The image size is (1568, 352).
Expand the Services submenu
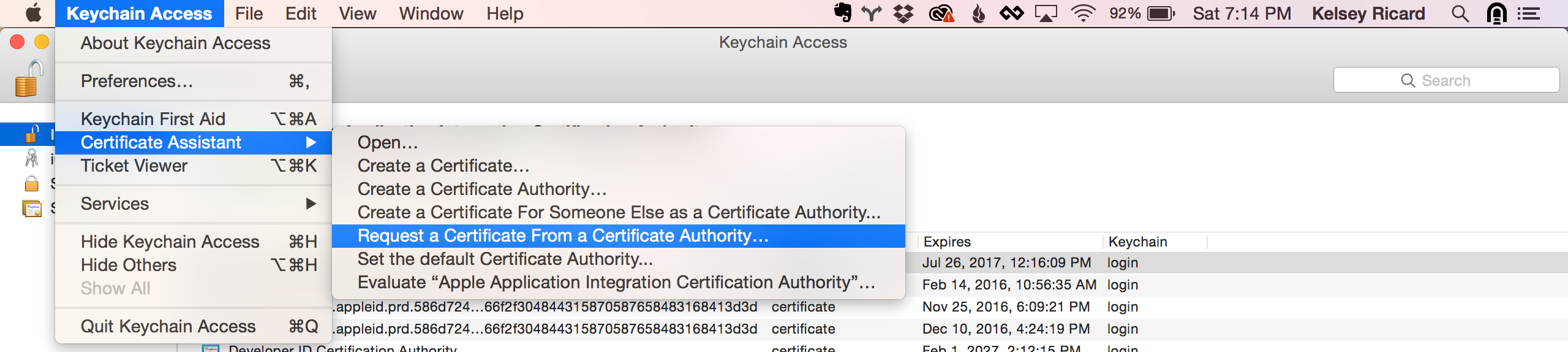click(x=194, y=204)
